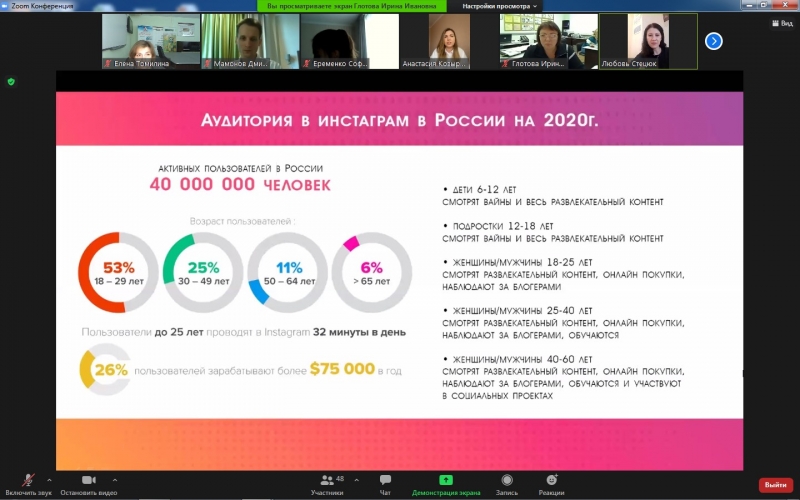The height and width of the screenshot is (500, 800).
Task: Open the Настройки просмотра dropdown
Action: (499, 6)
